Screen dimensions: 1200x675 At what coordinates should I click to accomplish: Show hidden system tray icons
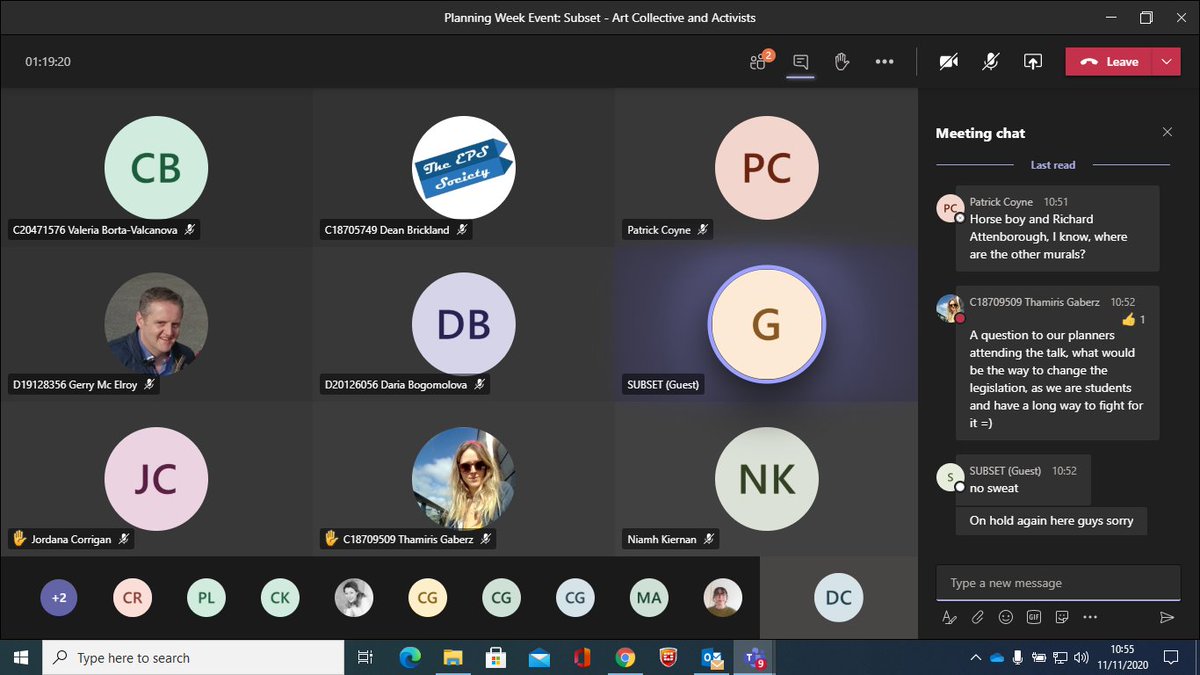click(x=975, y=657)
